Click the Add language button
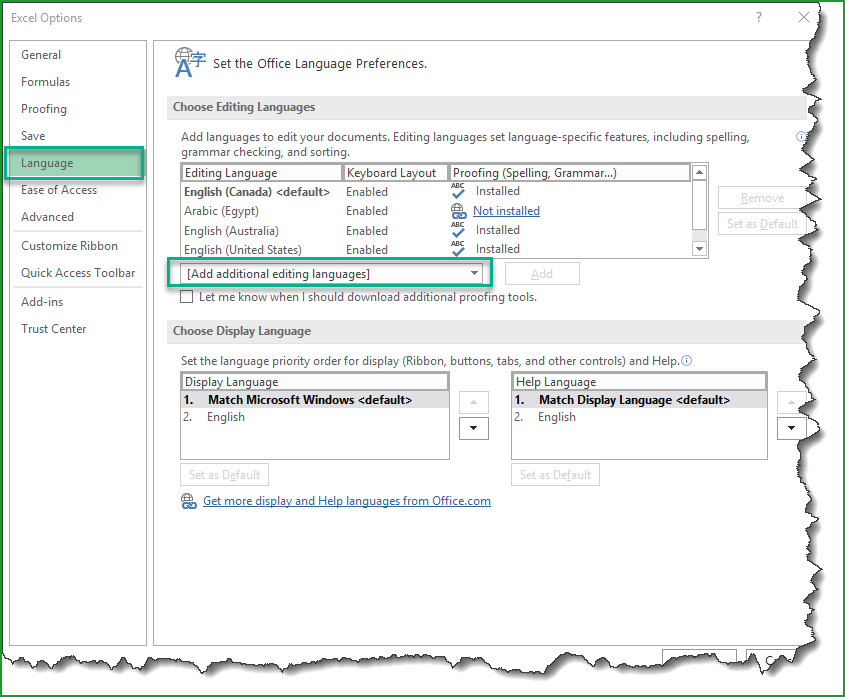Image resolution: width=845 pixels, height=697 pixels. pos(542,274)
